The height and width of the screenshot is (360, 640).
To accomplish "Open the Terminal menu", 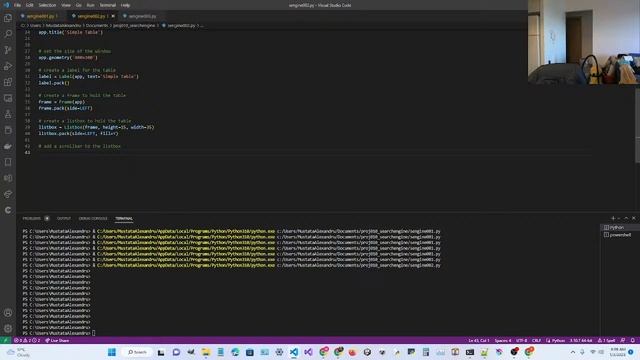I will pyautogui.click(x=107, y=5).
